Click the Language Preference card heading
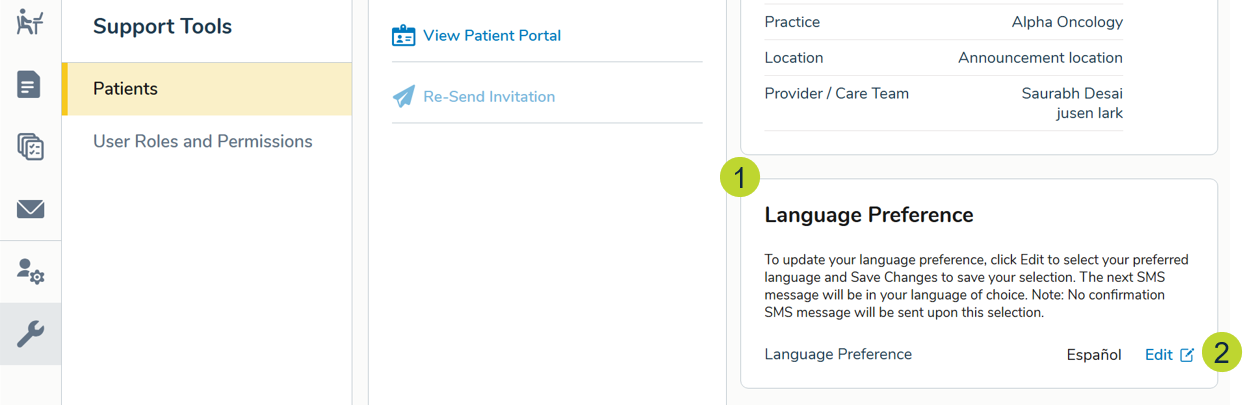The height and width of the screenshot is (405, 1243). [868, 215]
